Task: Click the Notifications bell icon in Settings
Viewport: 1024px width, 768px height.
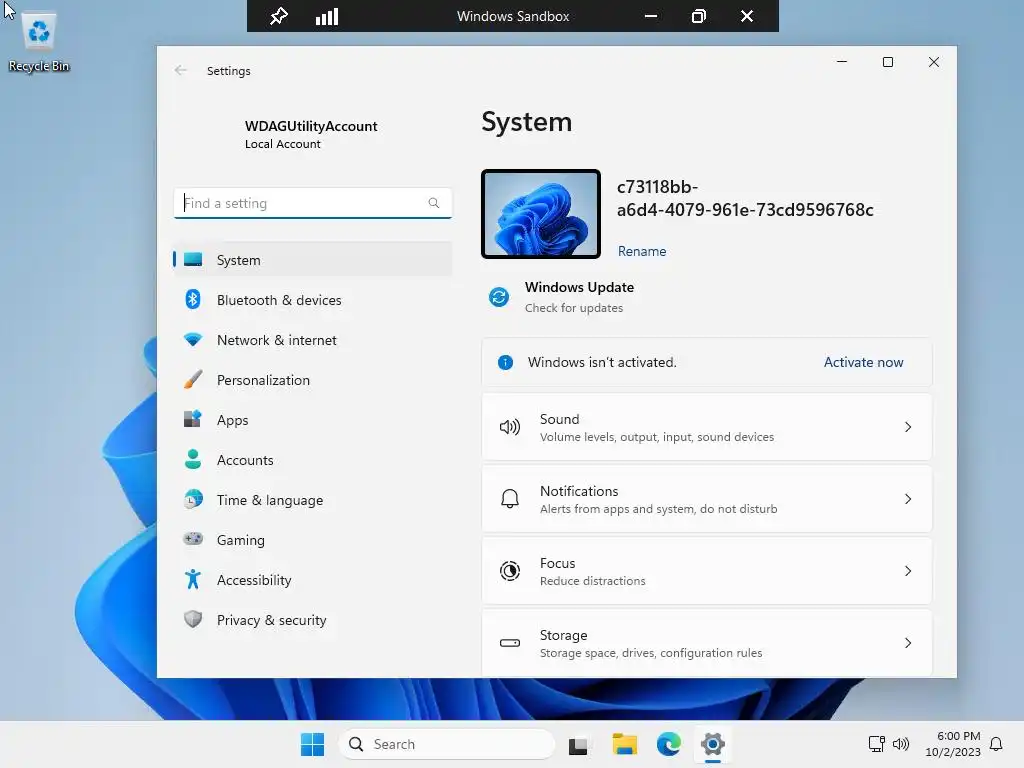Action: click(509, 499)
